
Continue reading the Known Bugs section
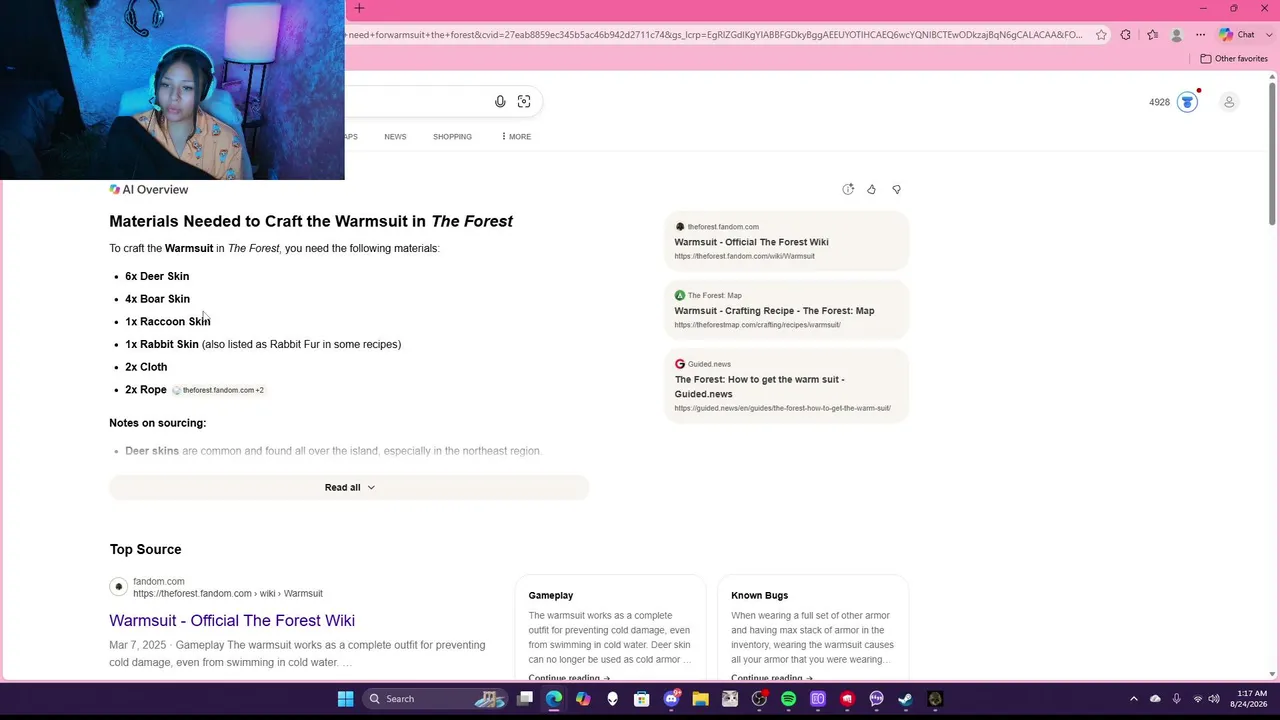coord(772,678)
